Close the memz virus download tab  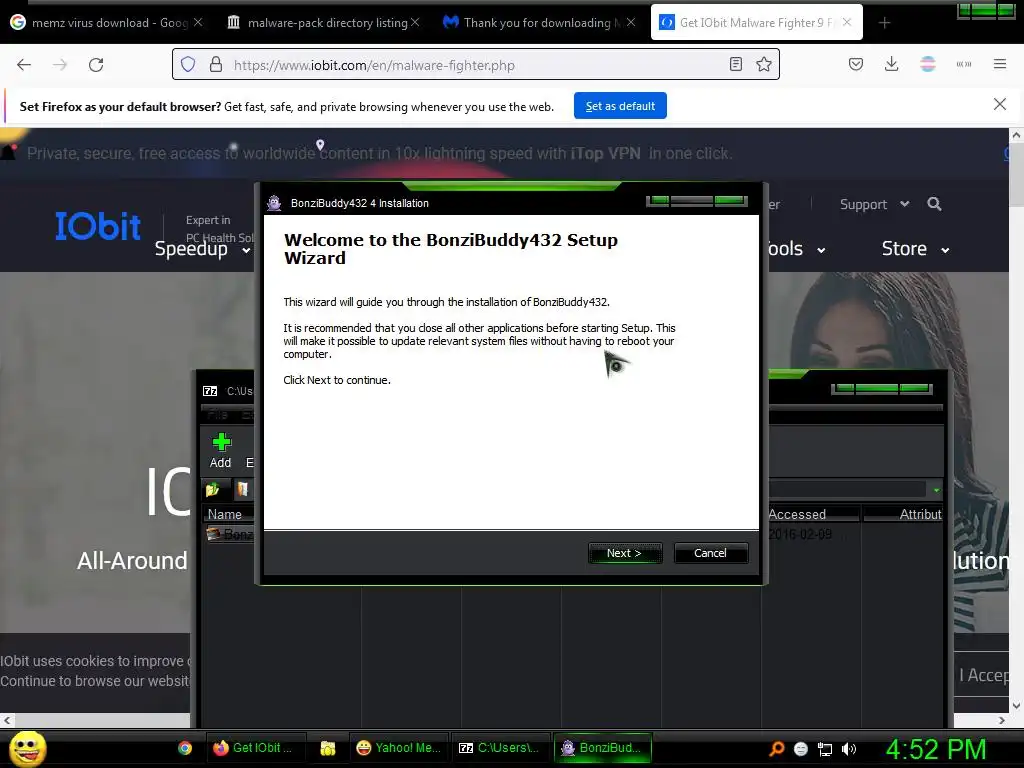click(x=198, y=22)
